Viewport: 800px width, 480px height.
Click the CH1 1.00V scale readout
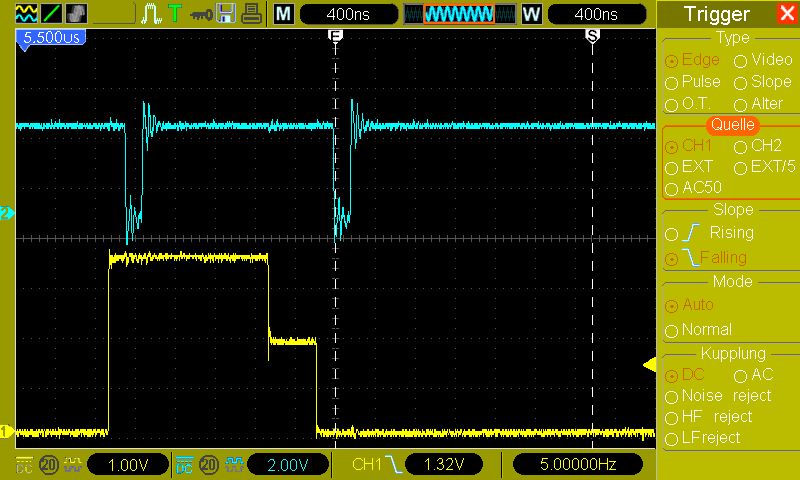(126, 464)
